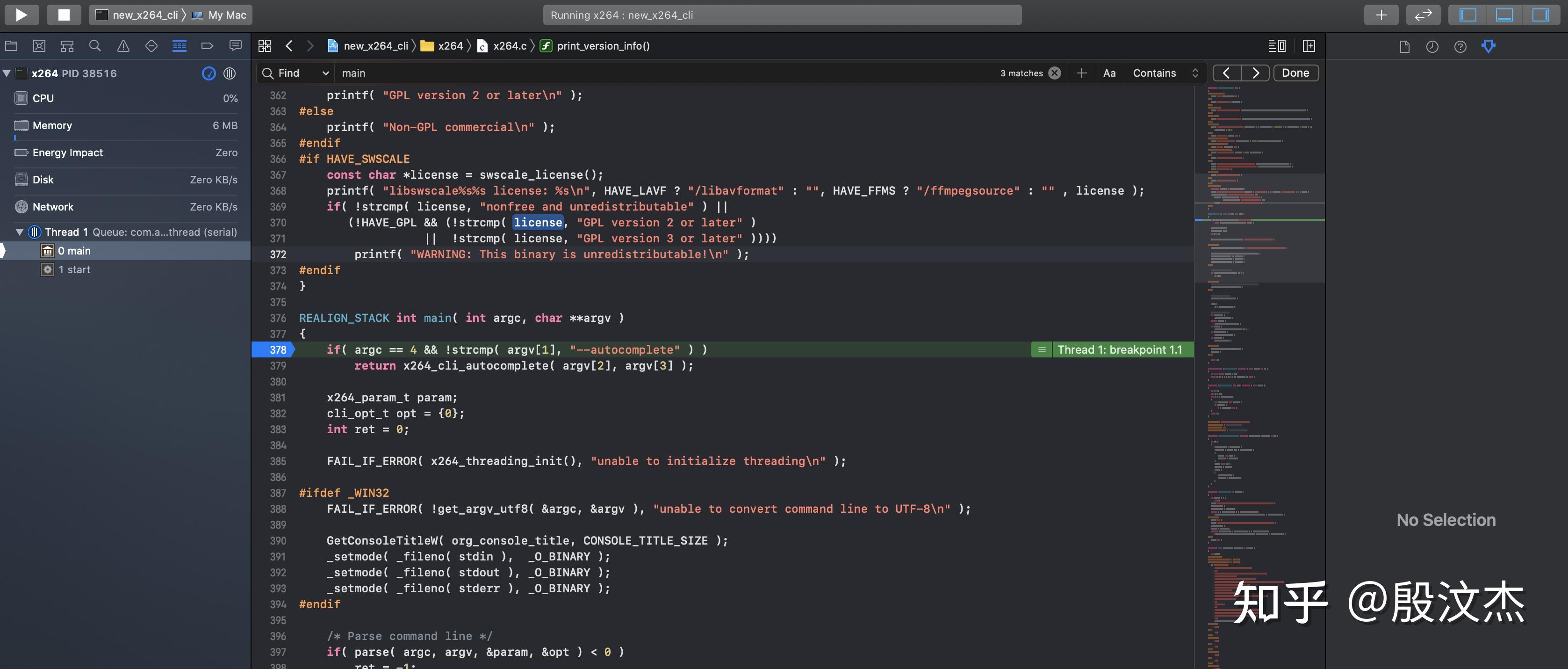Open the related items grid icon

point(264,46)
